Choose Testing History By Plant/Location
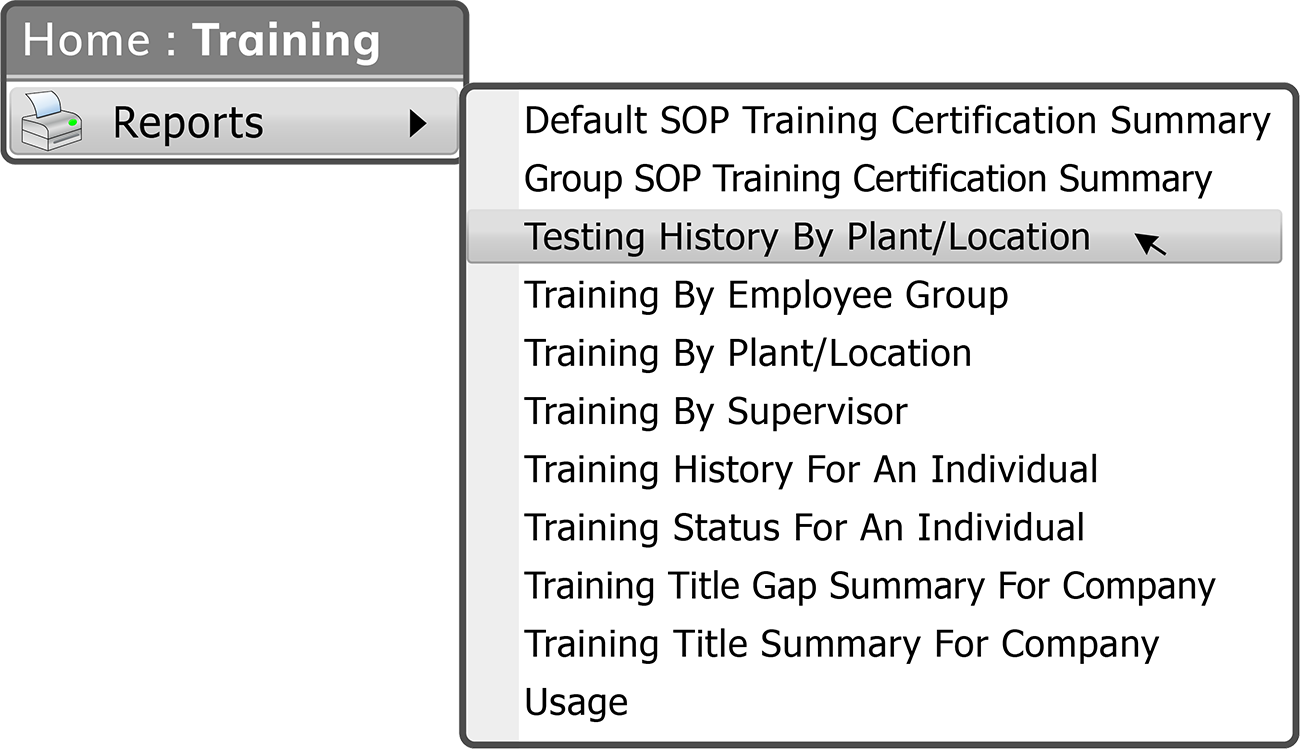 [x=807, y=237]
